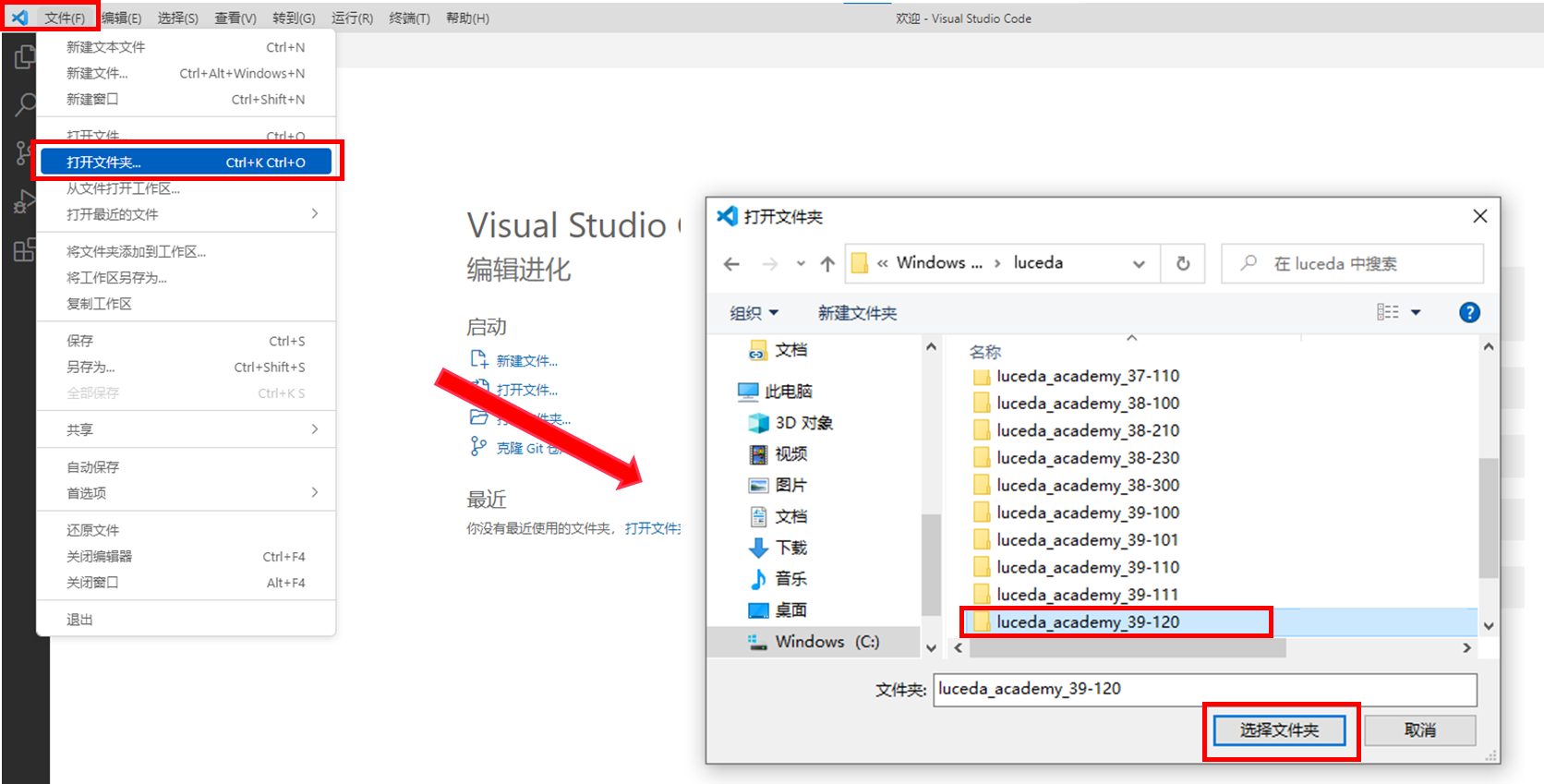Sort by the 名称 column header
This screenshot has height=784, width=1544.
(x=985, y=352)
